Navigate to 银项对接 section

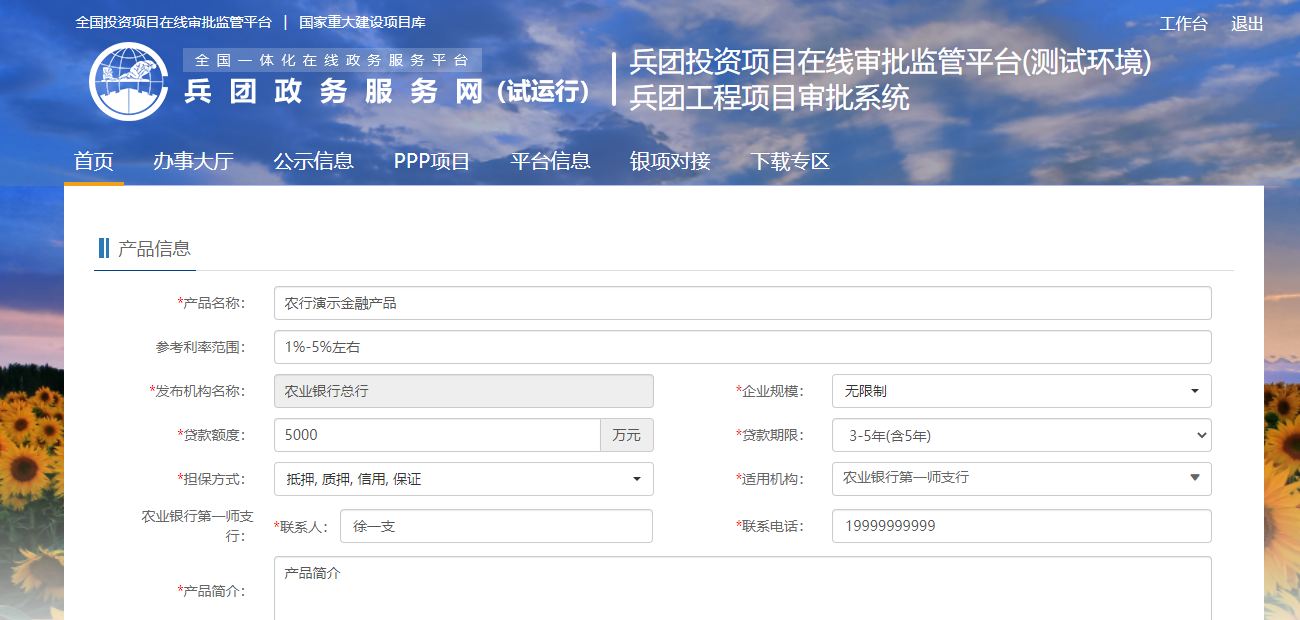(x=670, y=161)
